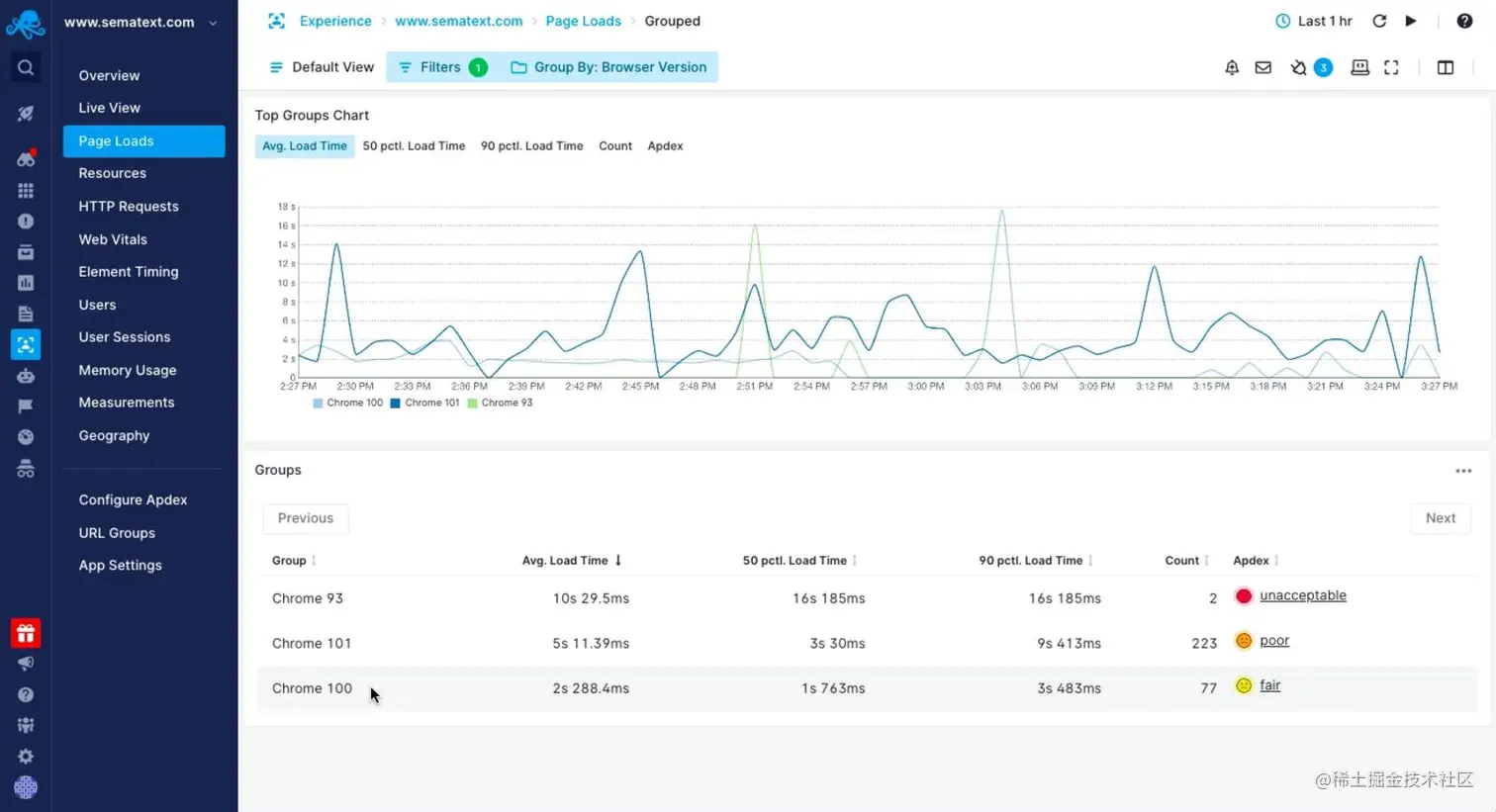Open the spy hat-and-glasses icon in the sidebar
This screenshot has height=812, width=1496.
26,469
